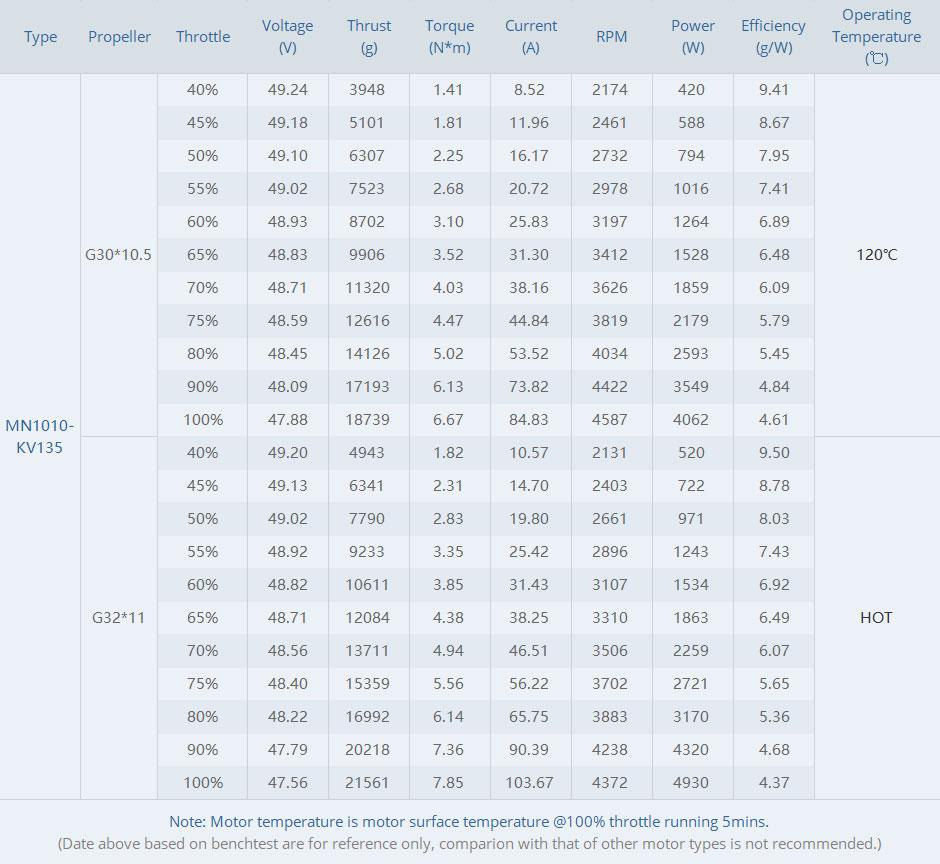940x864 pixels.
Task: Select the MN1010-KV135 motor type cell
Action: [40, 437]
